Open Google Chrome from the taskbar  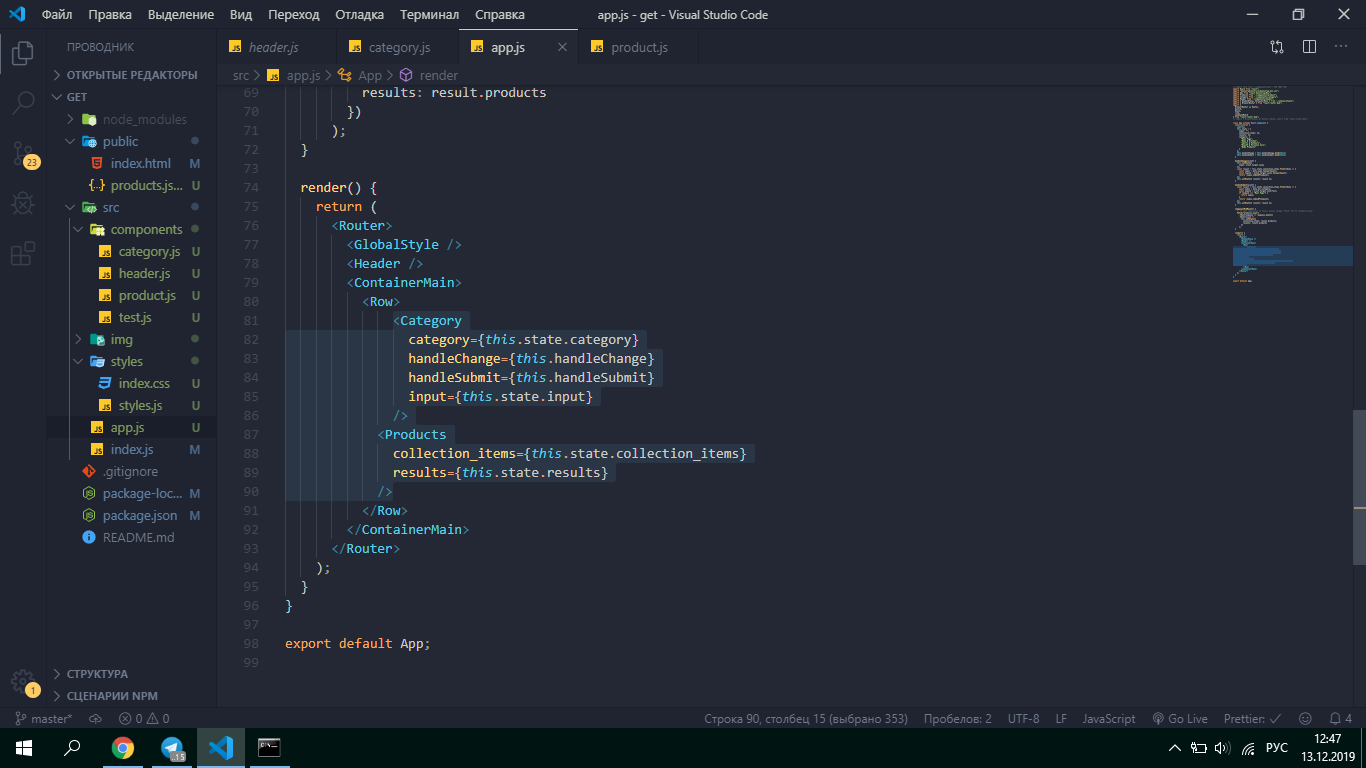click(x=123, y=747)
